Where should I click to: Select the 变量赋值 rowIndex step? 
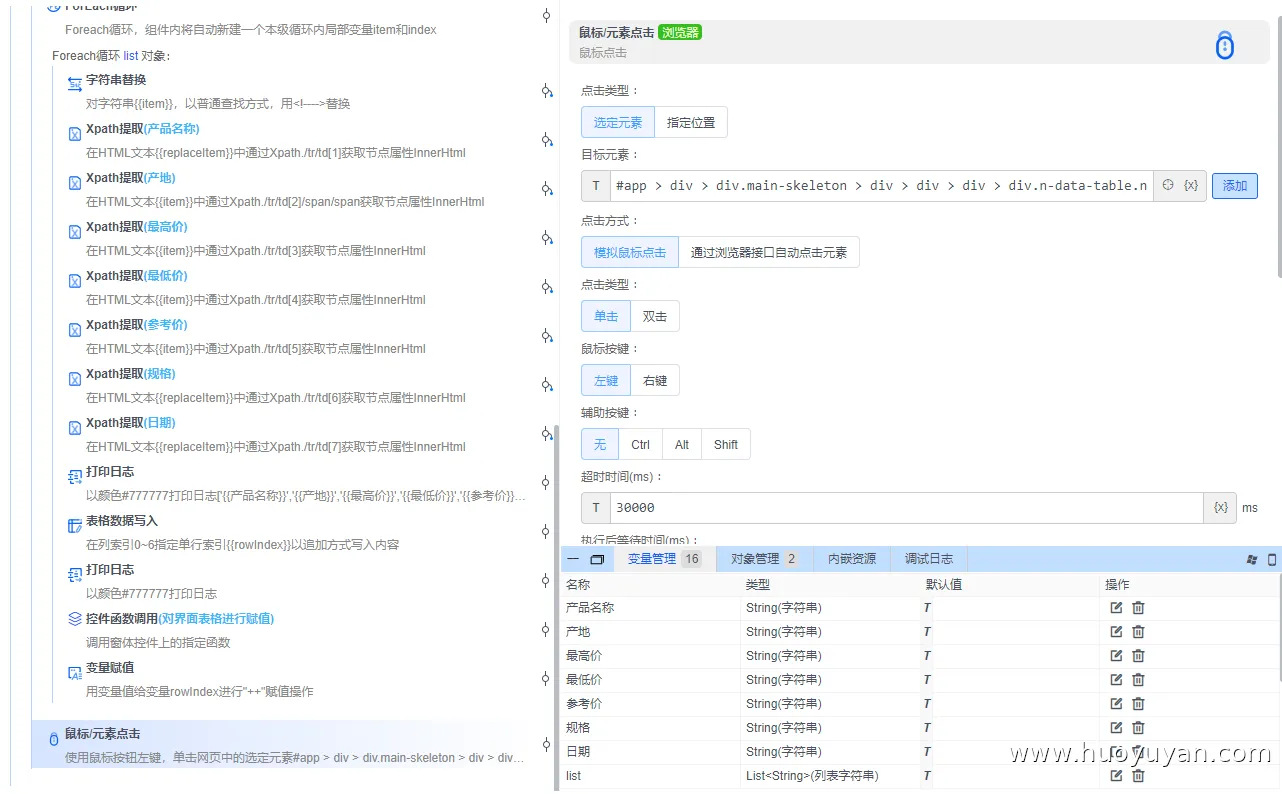click(298, 680)
